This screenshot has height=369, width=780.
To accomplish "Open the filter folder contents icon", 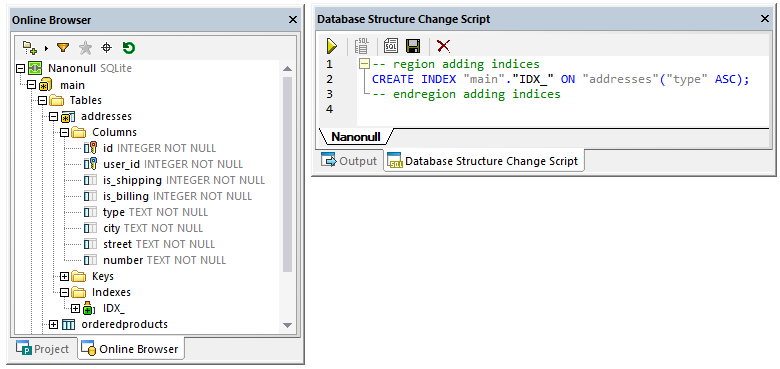I will (x=63, y=48).
